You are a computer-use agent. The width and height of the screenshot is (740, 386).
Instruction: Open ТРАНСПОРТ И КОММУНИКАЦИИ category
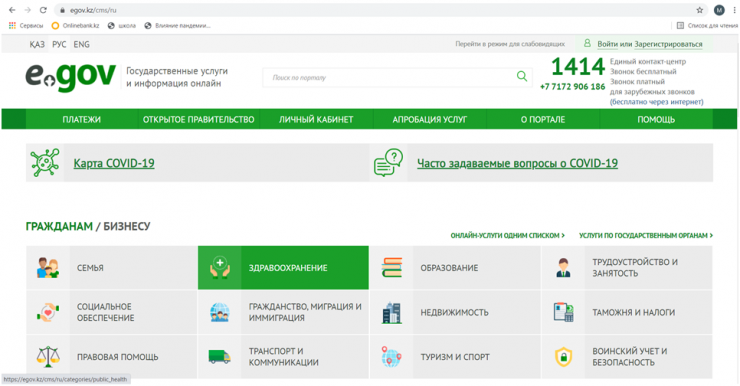[x=283, y=357]
